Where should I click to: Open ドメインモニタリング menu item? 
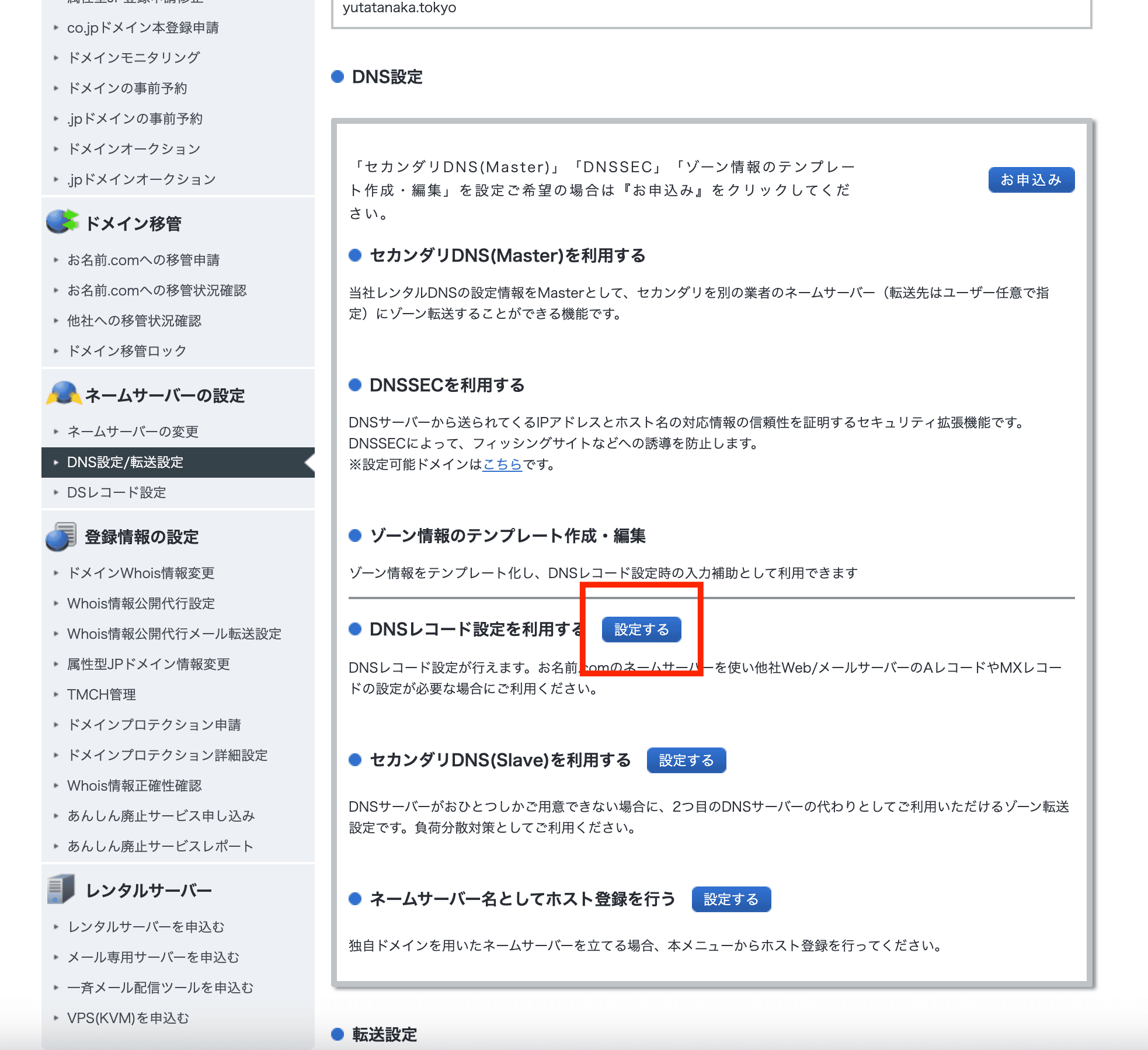pyautogui.click(x=134, y=58)
